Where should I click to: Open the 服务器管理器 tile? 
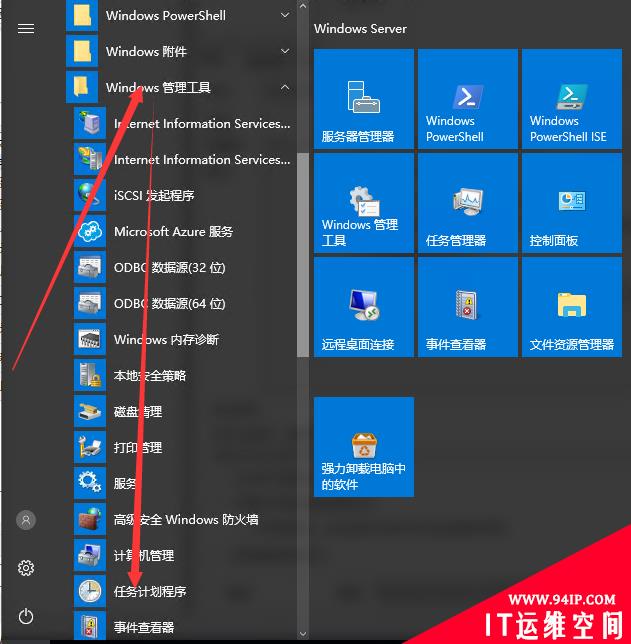pos(364,99)
